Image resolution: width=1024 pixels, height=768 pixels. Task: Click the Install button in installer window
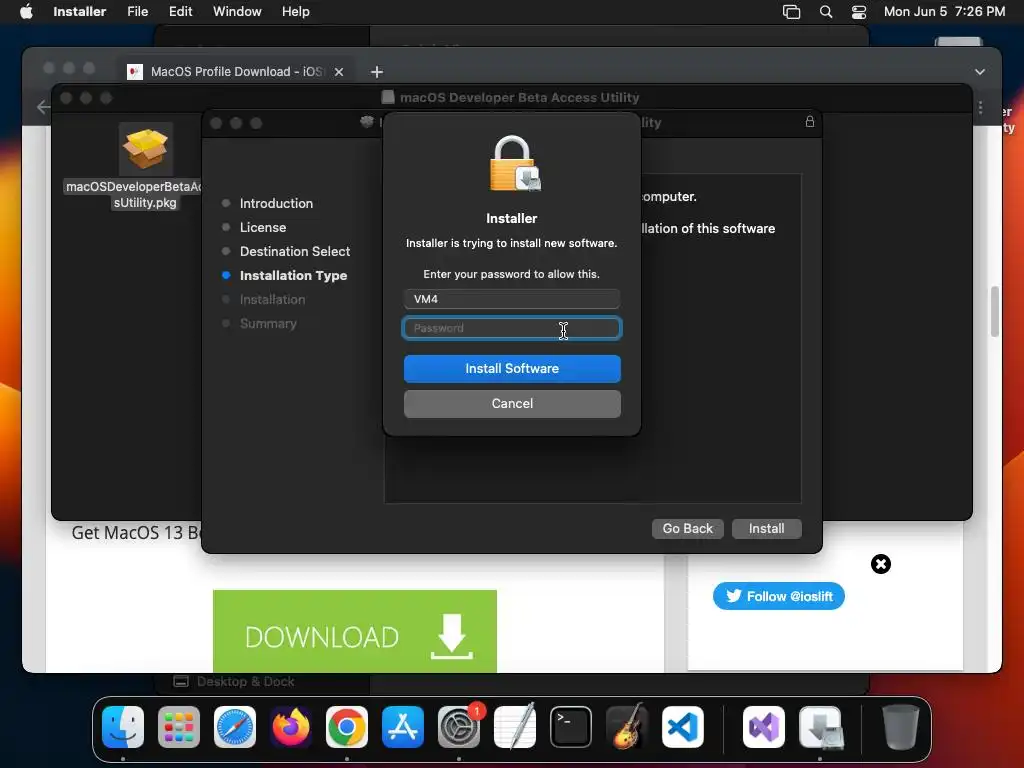coord(766,528)
